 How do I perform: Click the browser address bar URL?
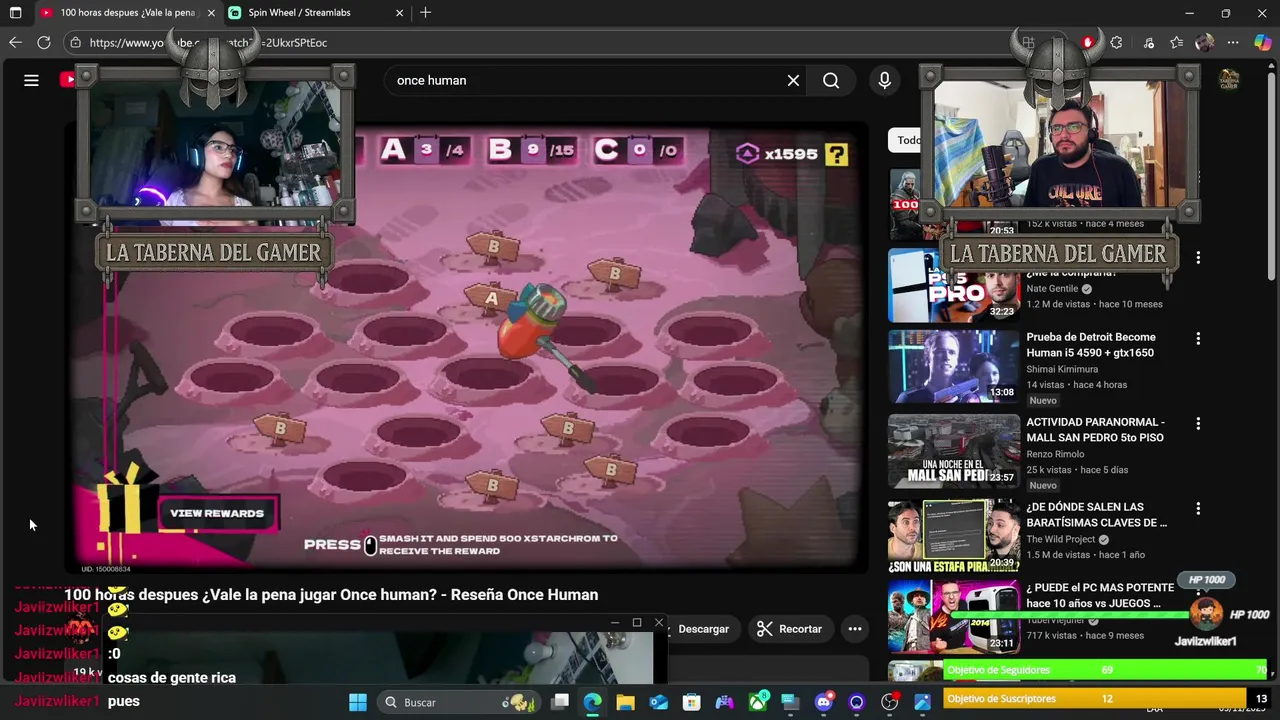(208, 42)
